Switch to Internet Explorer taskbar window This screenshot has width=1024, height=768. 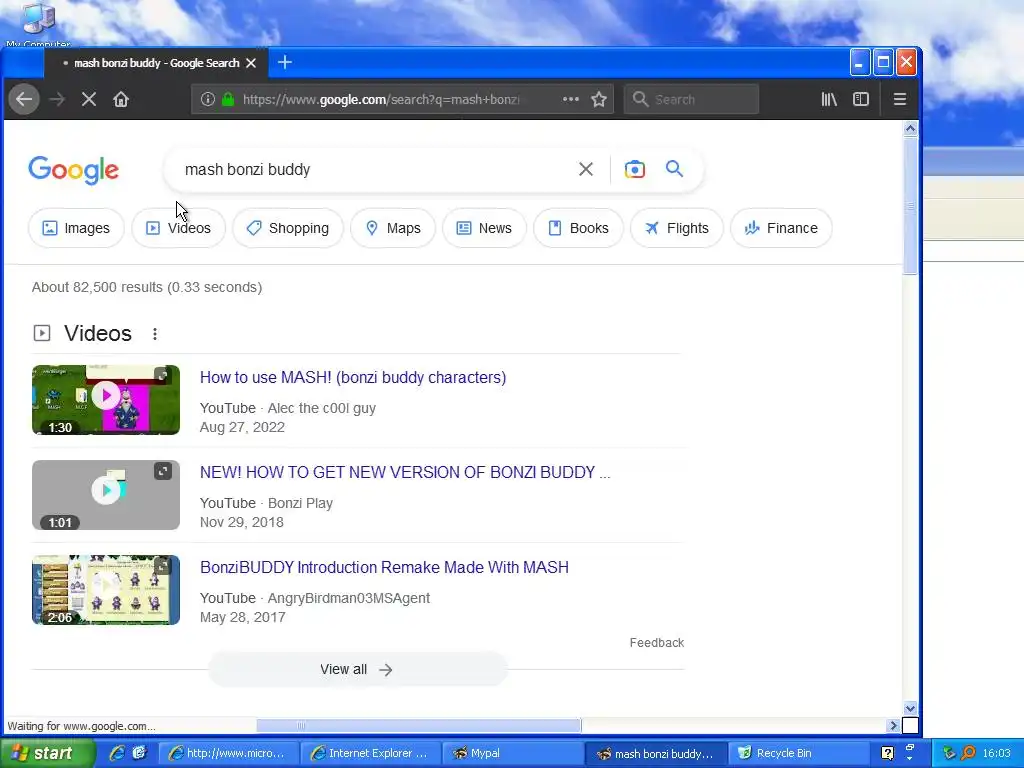(370, 753)
